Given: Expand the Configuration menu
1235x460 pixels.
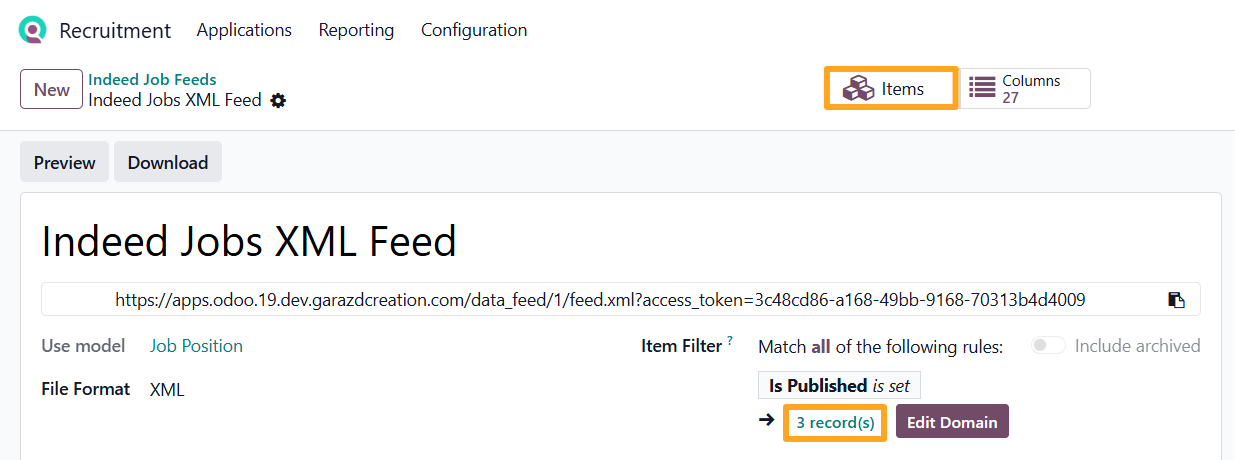Looking at the screenshot, I should click(474, 30).
